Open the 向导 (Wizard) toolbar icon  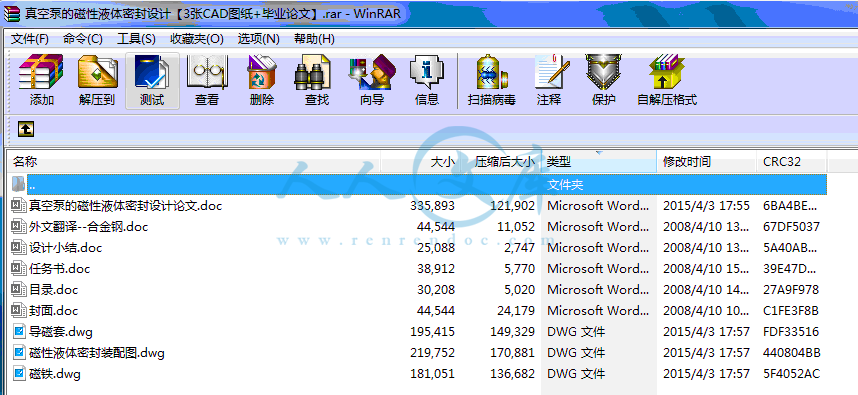372,72
